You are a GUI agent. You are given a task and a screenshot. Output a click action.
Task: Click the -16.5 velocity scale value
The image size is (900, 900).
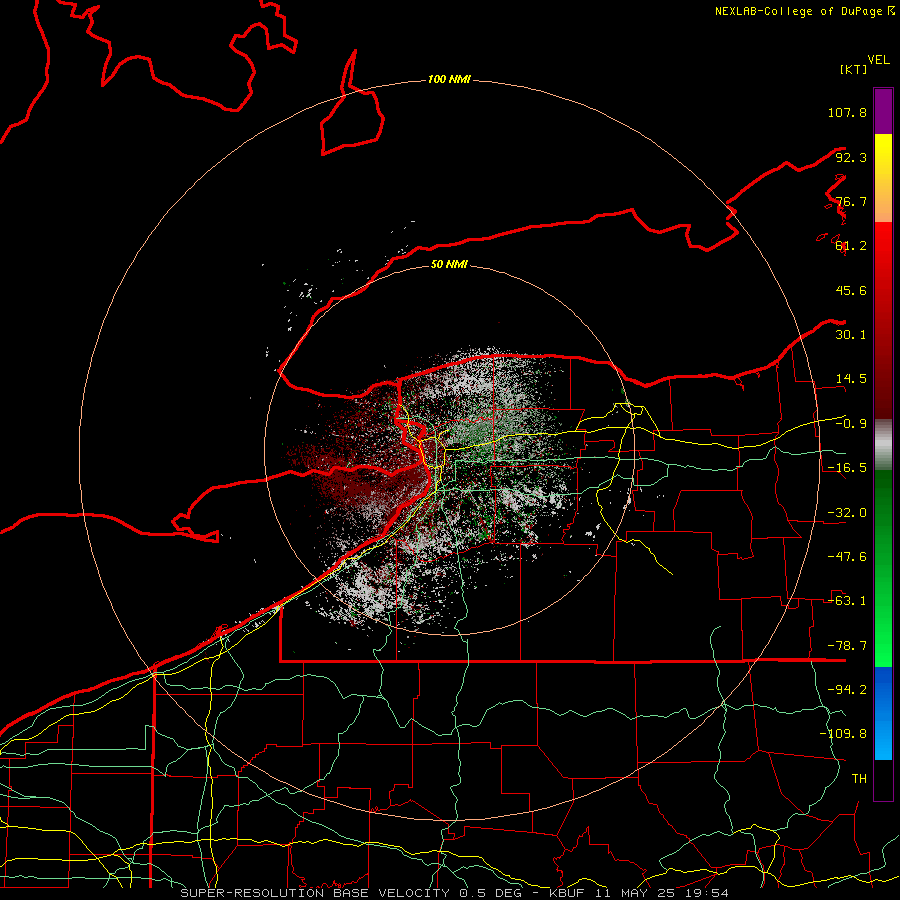tap(847, 468)
